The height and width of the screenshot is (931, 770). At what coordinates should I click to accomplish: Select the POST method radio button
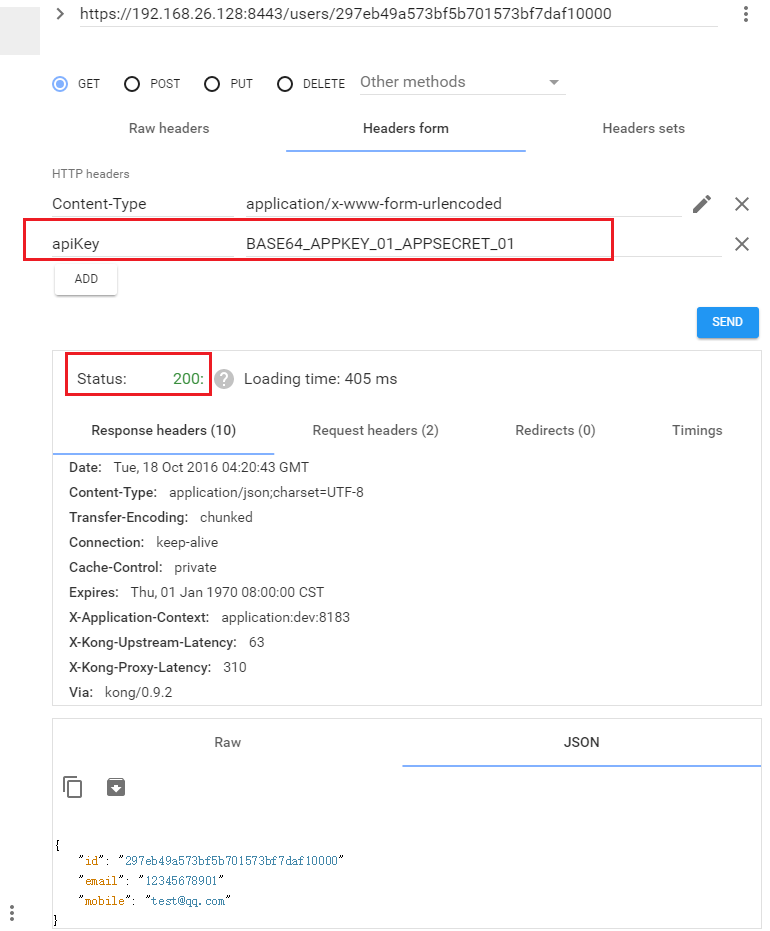pyautogui.click(x=132, y=84)
